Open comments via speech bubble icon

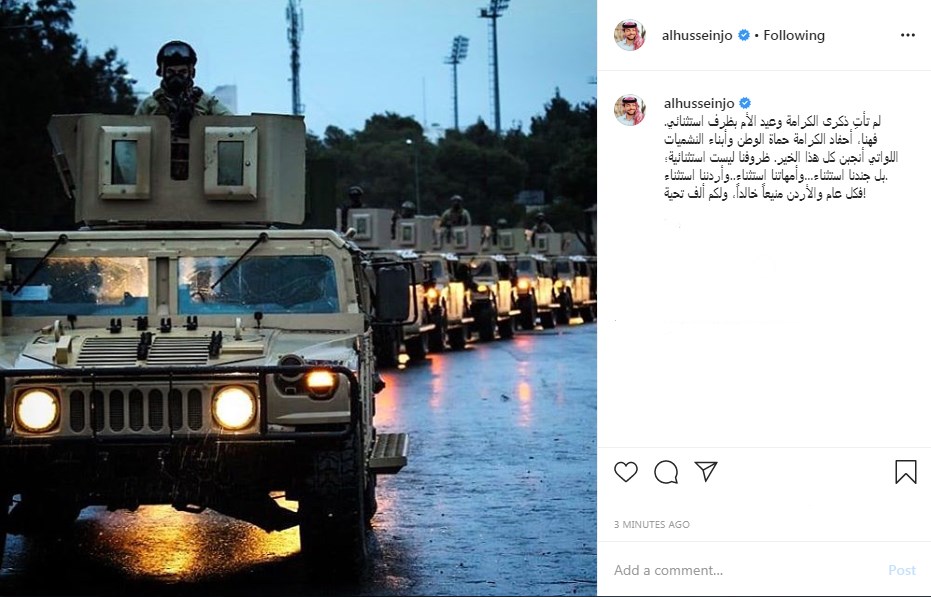(x=666, y=472)
